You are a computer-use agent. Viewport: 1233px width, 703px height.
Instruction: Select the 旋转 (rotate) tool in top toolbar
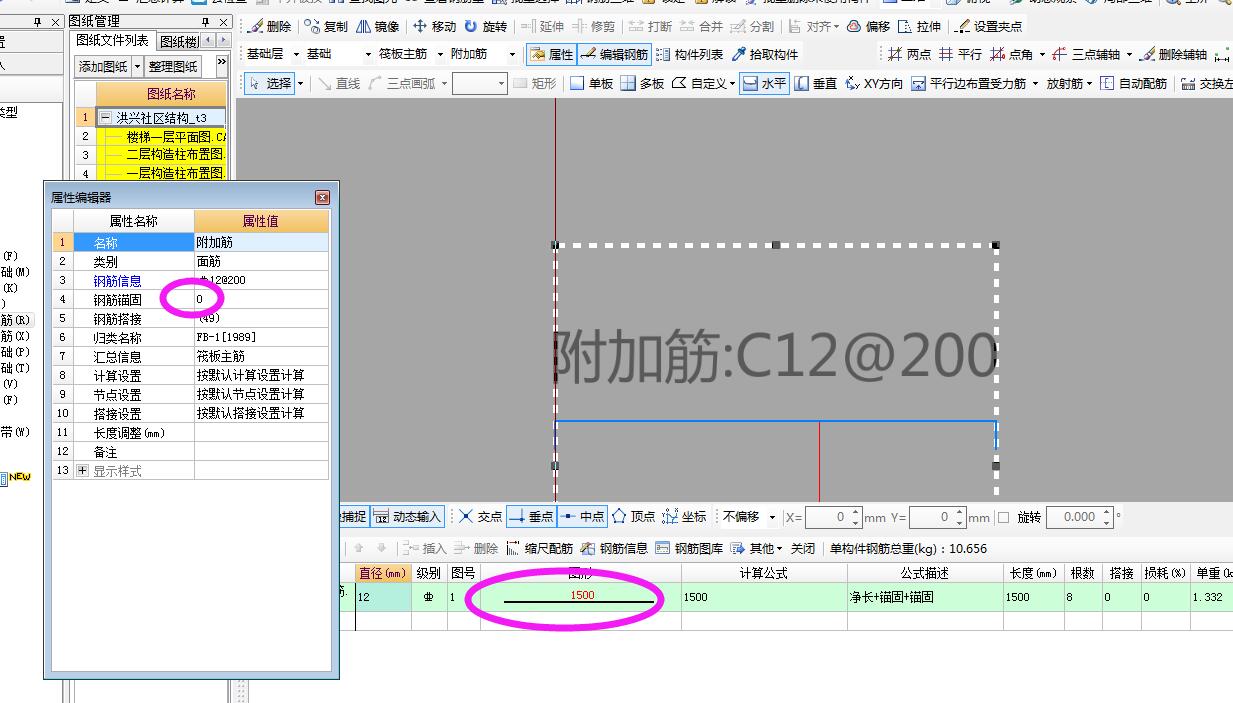[x=486, y=27]
